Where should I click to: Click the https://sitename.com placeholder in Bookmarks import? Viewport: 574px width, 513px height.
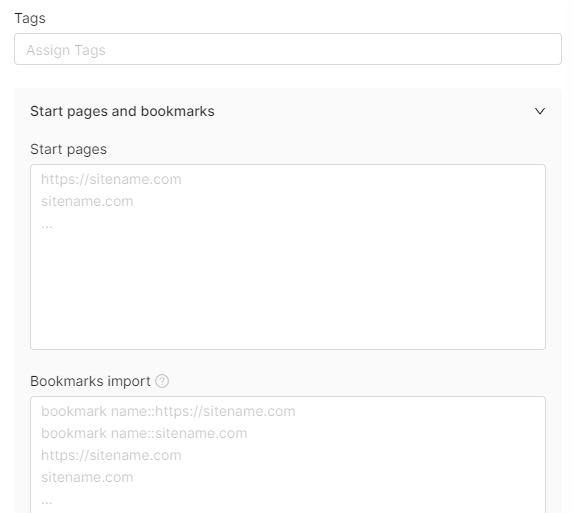pos(111,456)
